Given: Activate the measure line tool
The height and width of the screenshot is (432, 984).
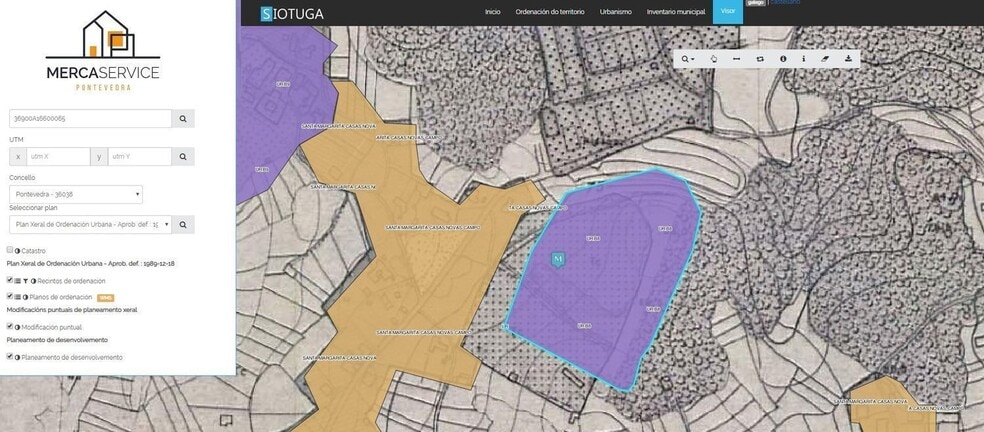Looking at the screenshot, I should click(x=737, y=59).
